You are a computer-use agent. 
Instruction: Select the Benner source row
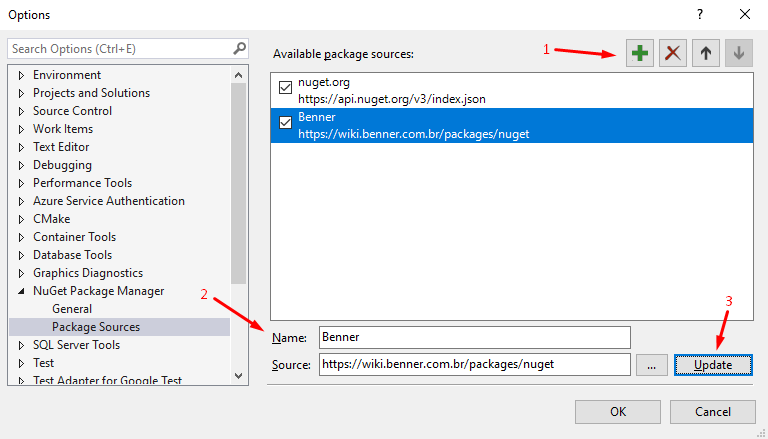click(512, 125)
